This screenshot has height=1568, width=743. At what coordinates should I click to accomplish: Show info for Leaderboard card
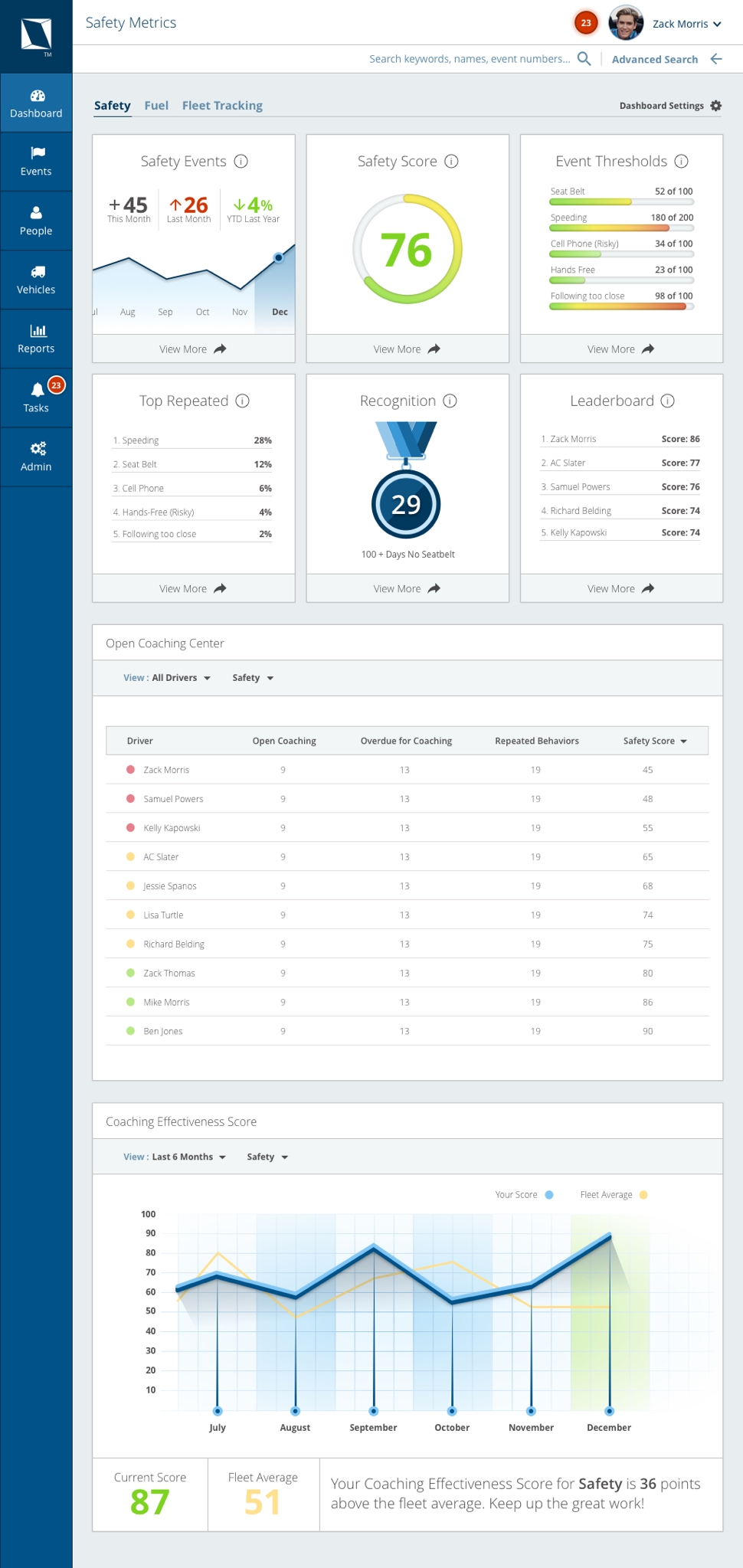coord(667,401)
